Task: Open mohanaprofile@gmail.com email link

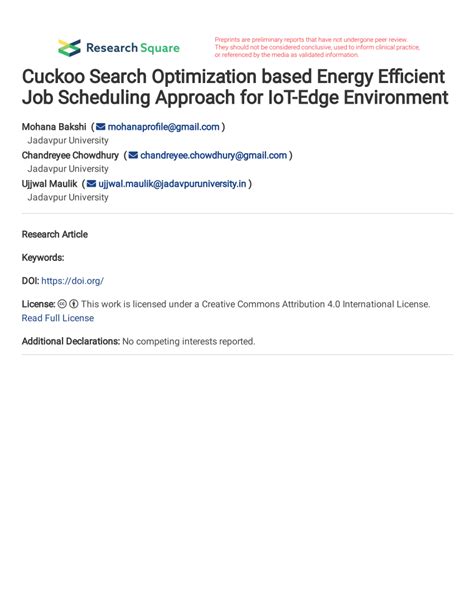Action: [x=163, y=127]
